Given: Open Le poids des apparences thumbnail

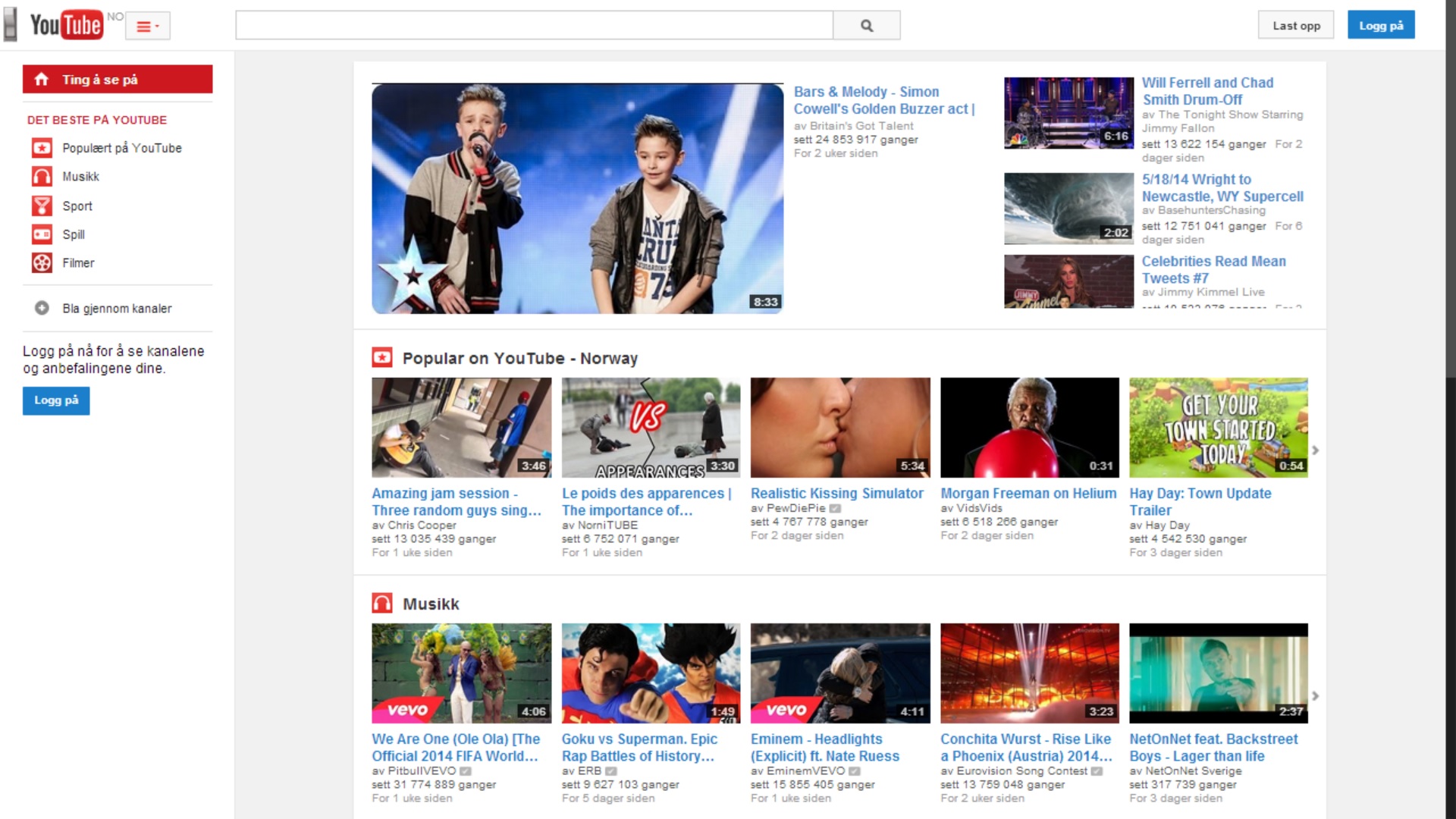Looking at the screenshot, I should tap(651, 427).
